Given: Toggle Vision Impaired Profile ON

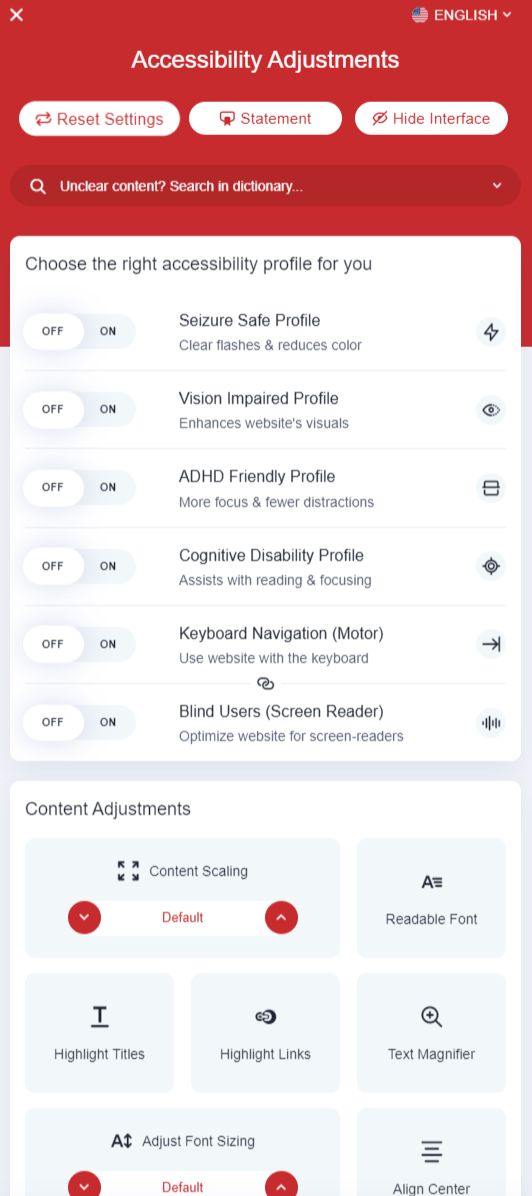Looking at the screenshot, I should 108,410.
